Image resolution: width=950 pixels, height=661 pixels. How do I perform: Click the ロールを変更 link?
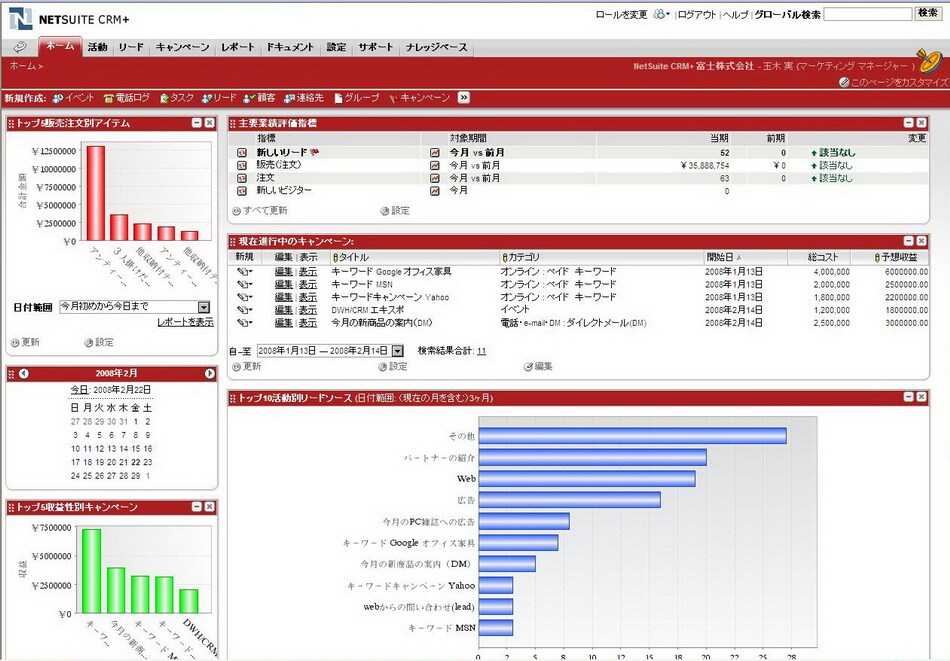pos(621,15)
